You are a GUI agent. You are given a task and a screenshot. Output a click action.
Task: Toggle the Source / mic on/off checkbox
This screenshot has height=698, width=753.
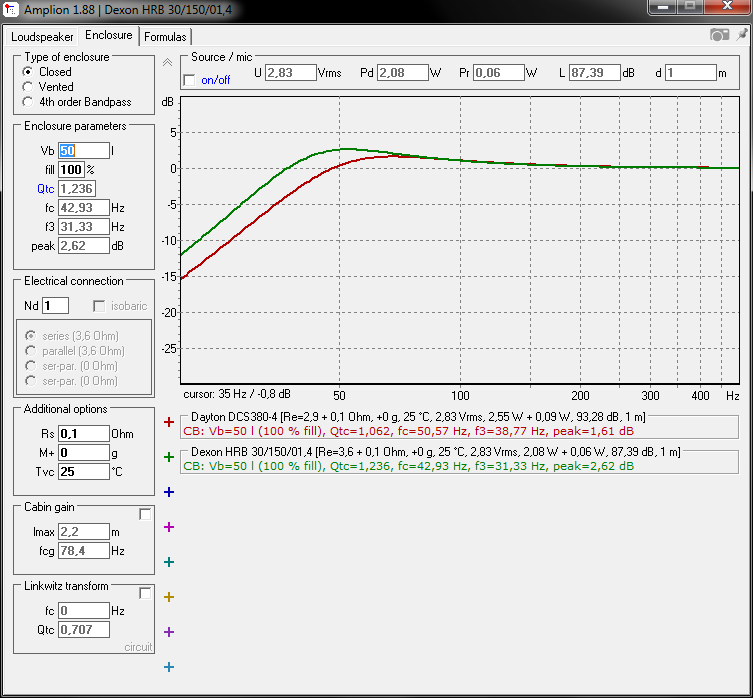190,80
